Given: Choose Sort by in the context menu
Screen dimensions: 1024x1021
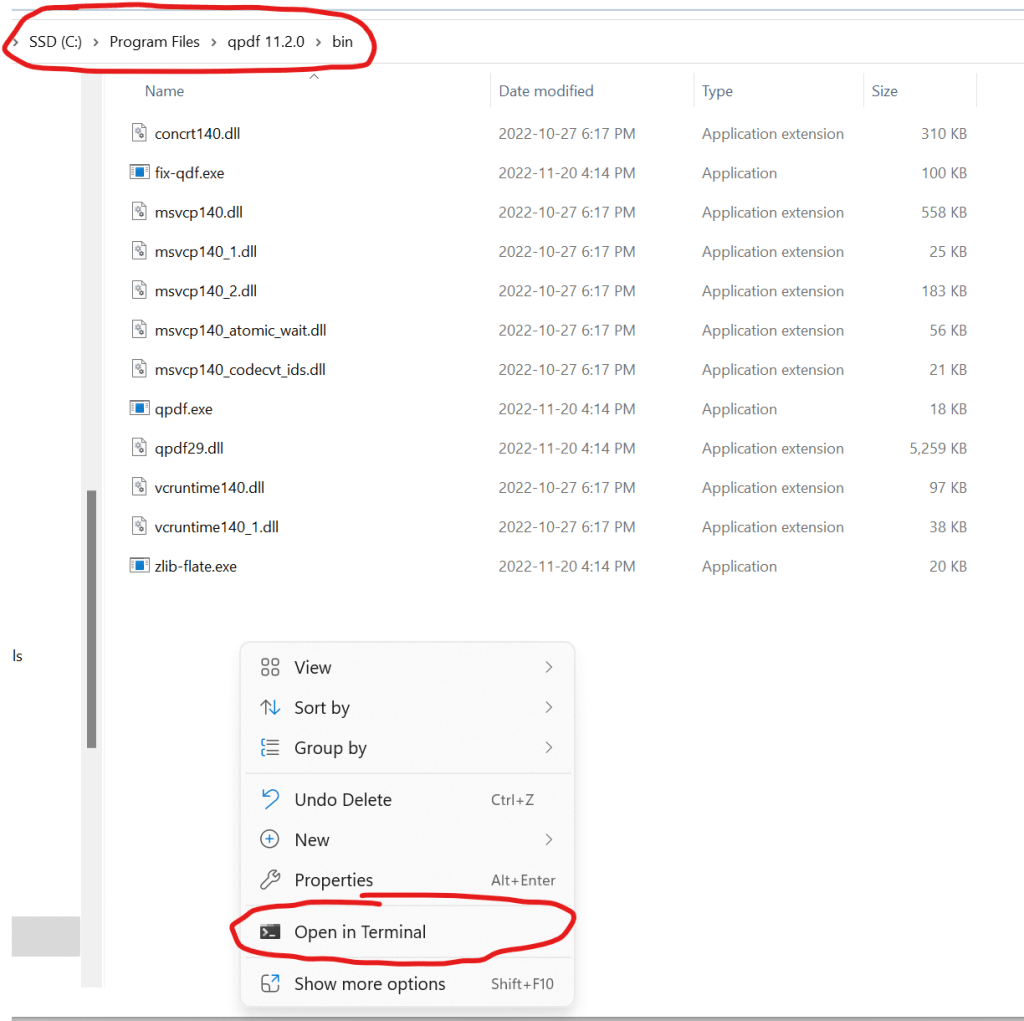Looking at the screenshot, I should pyautogui.click(x=408, y=707).
